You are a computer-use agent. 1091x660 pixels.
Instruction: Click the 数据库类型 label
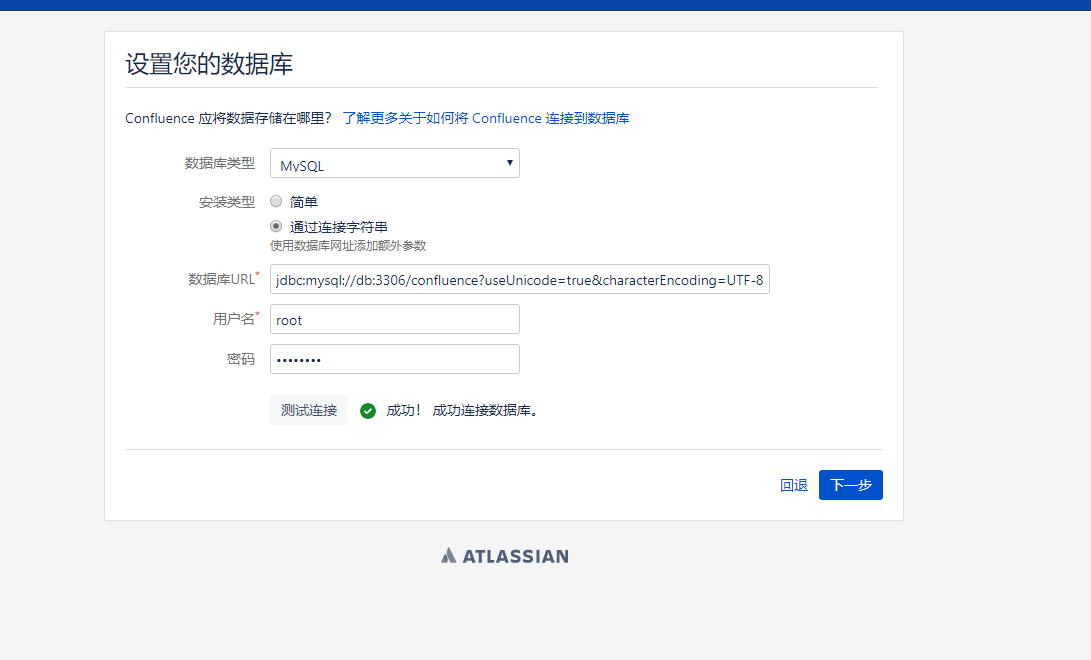220,163
